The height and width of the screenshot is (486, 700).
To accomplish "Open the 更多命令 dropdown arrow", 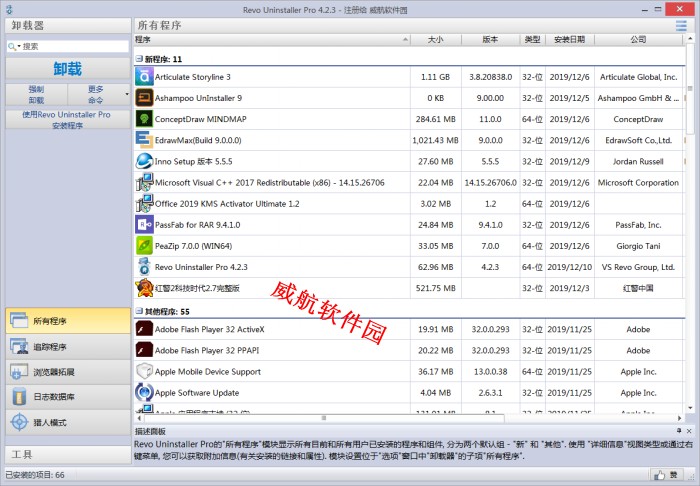I will [127, 95].
